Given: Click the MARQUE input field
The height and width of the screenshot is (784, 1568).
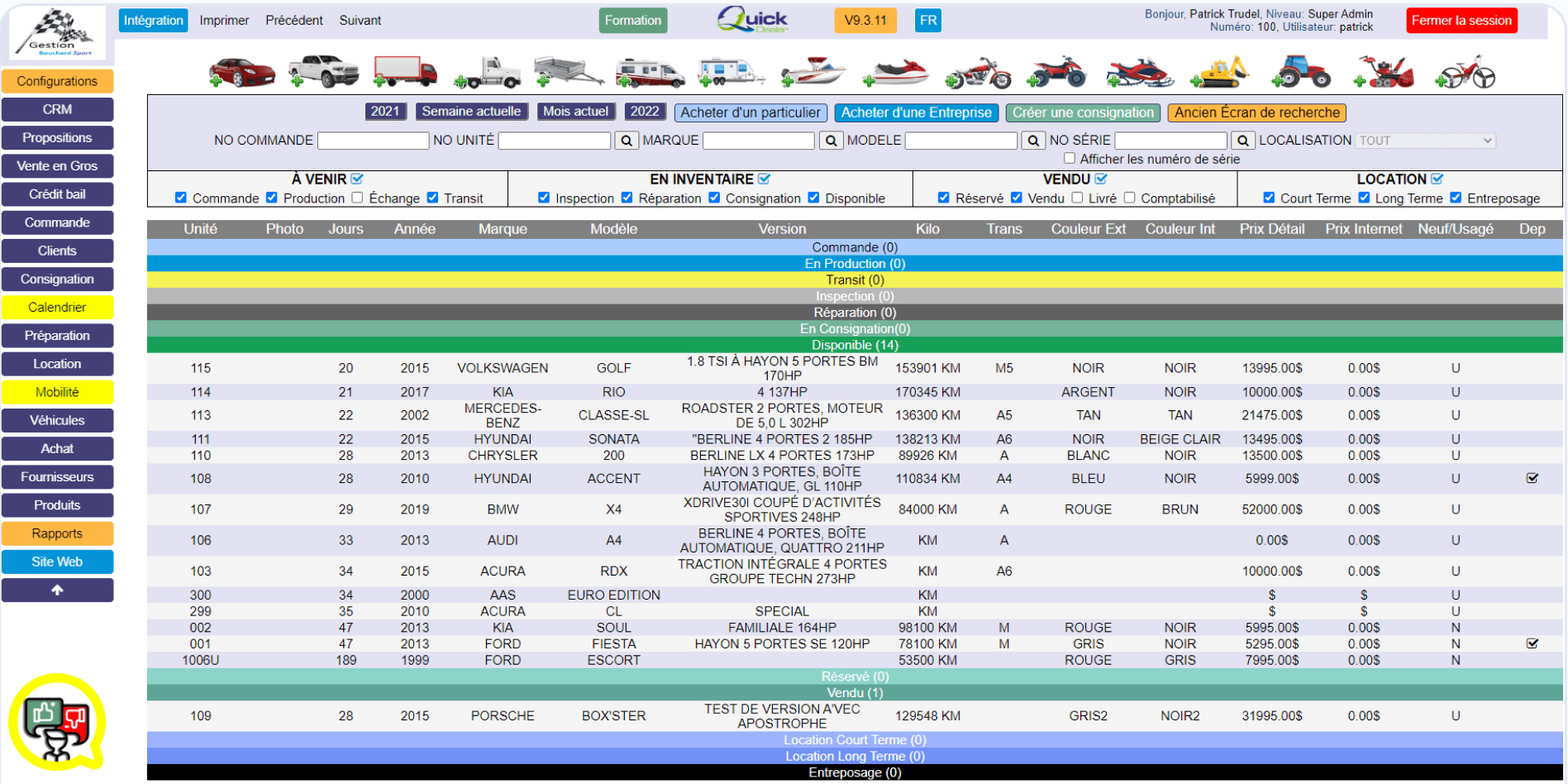Looking at the screenshot, I should coord(758,141).
